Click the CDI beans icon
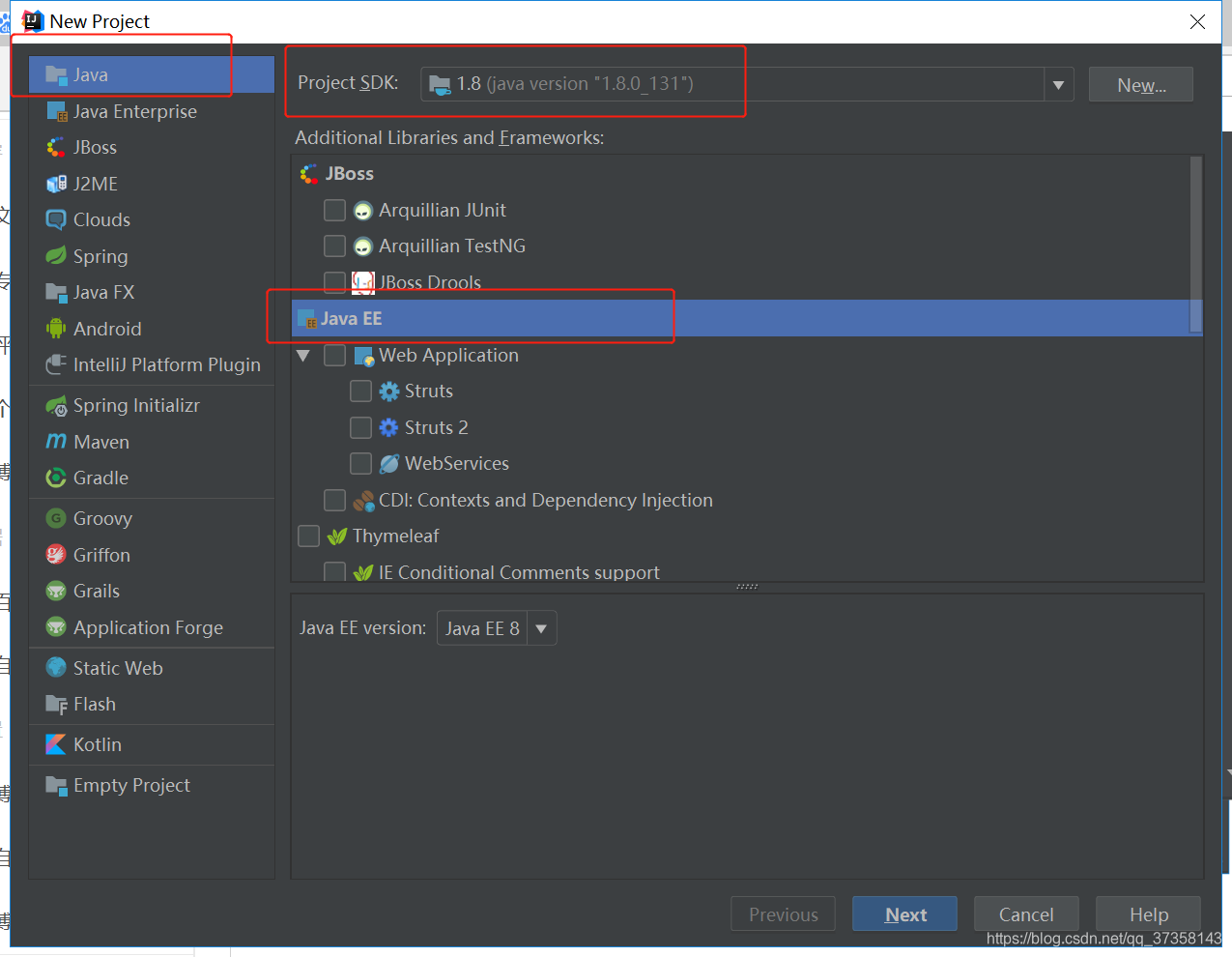1232x957 pixels. (x=363, y=501)
